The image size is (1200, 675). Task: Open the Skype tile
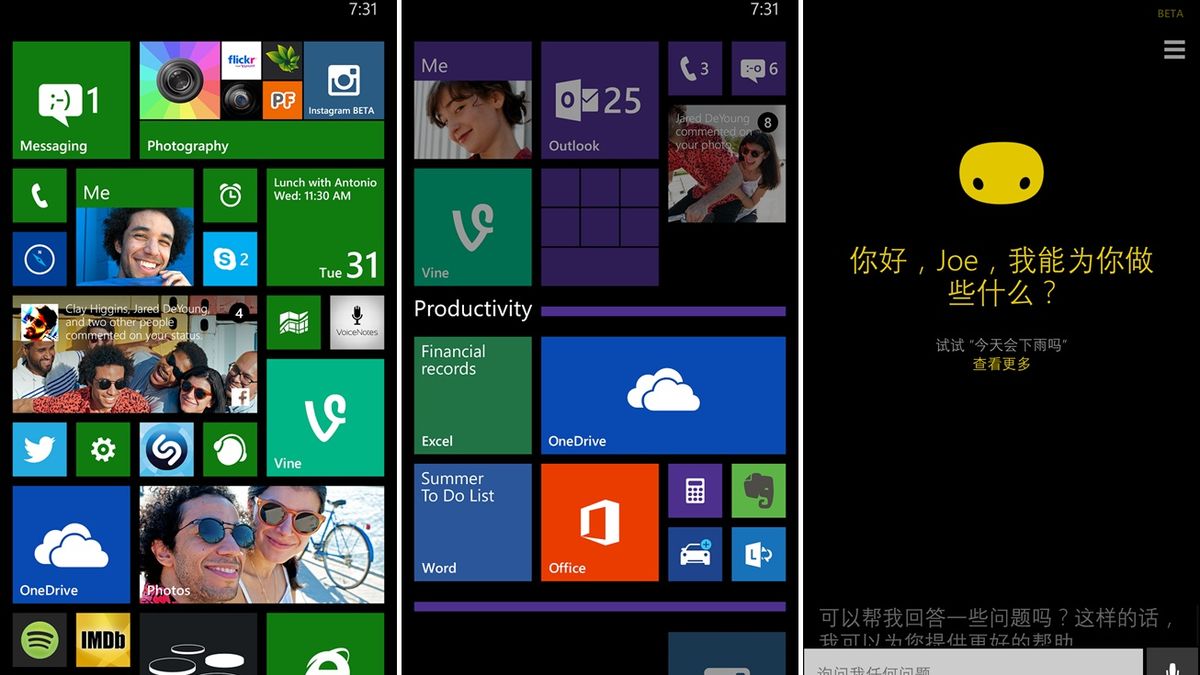230,259
